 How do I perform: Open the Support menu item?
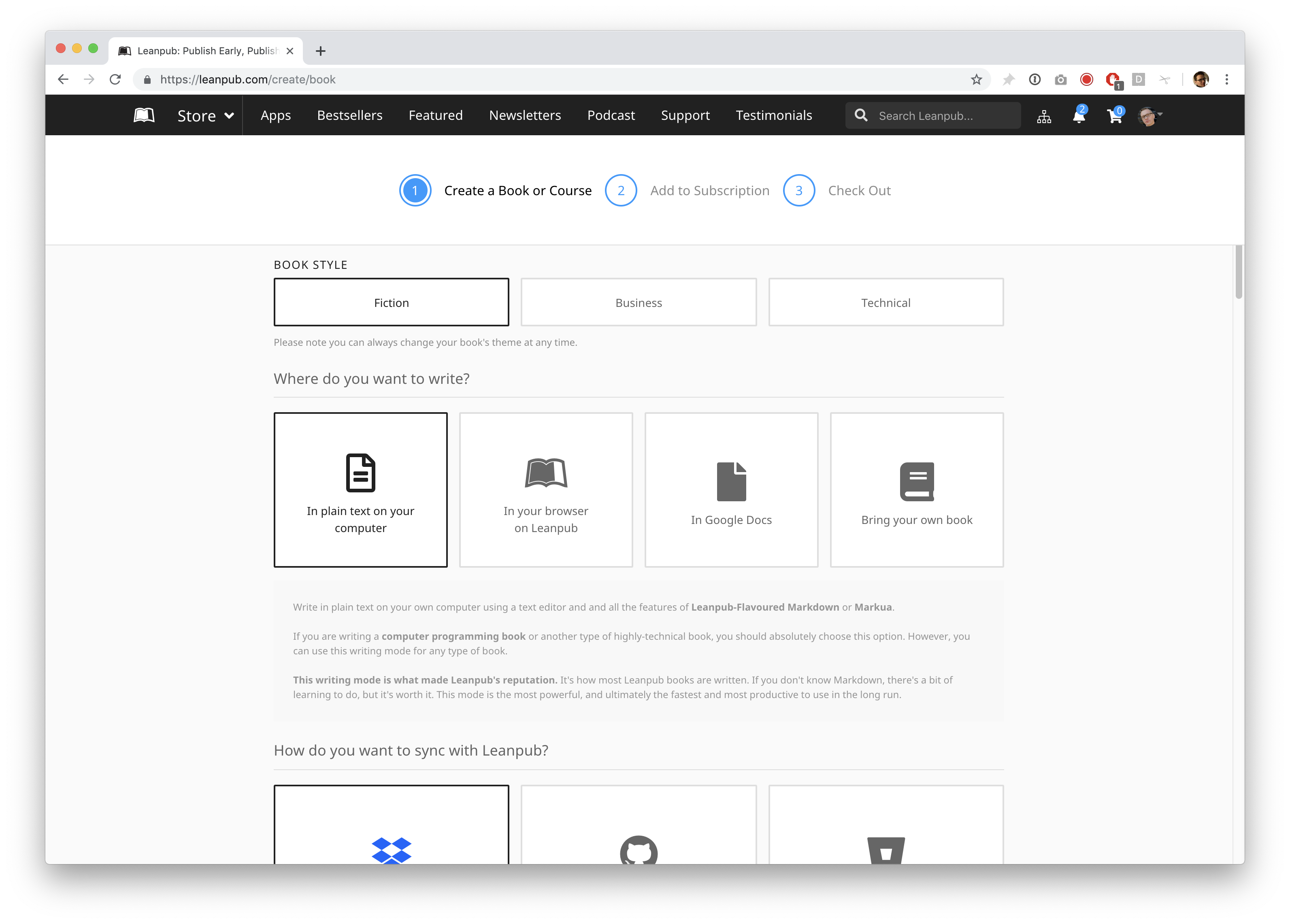[685, 115]
